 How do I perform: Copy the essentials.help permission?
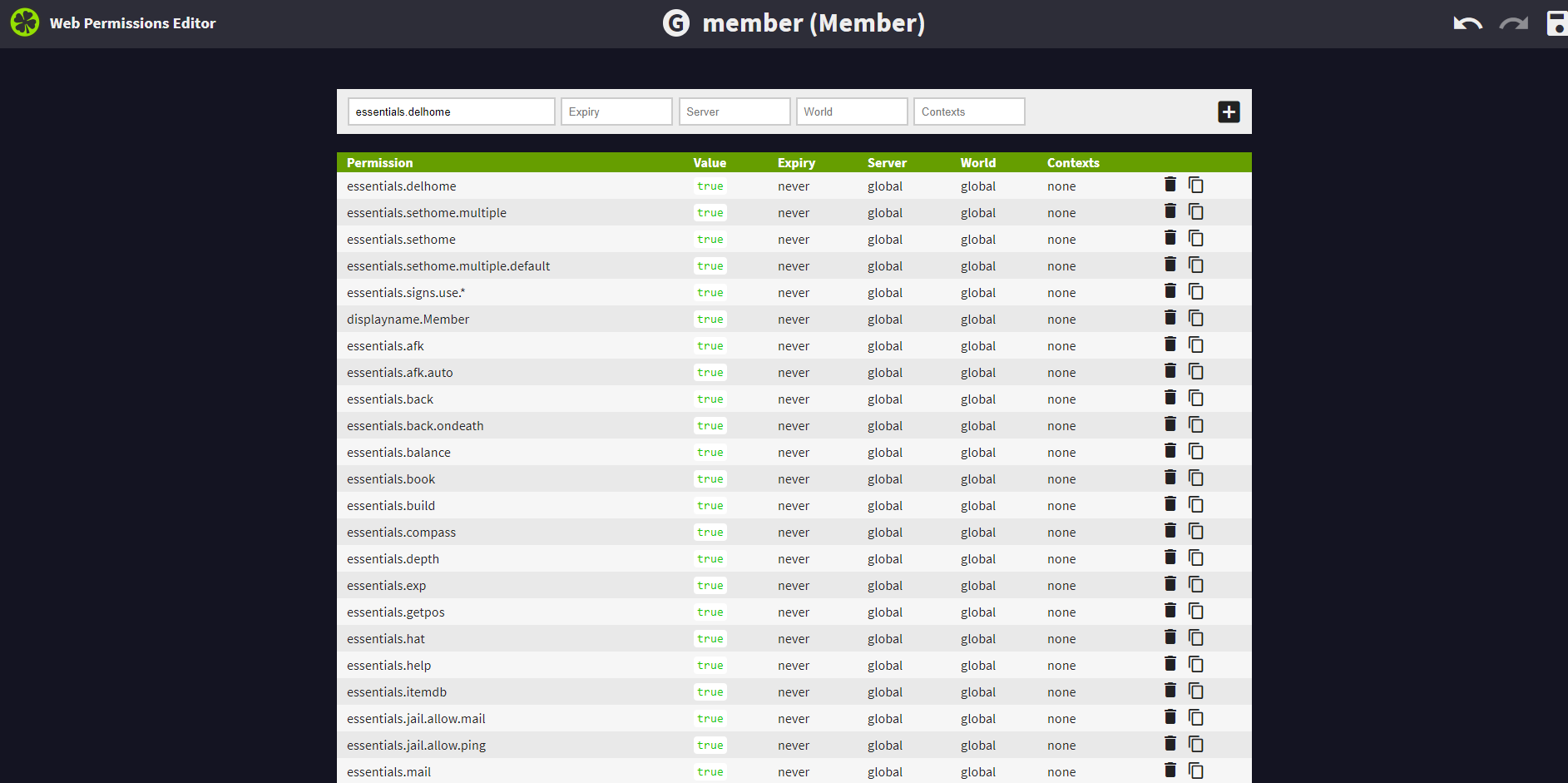1196,664
